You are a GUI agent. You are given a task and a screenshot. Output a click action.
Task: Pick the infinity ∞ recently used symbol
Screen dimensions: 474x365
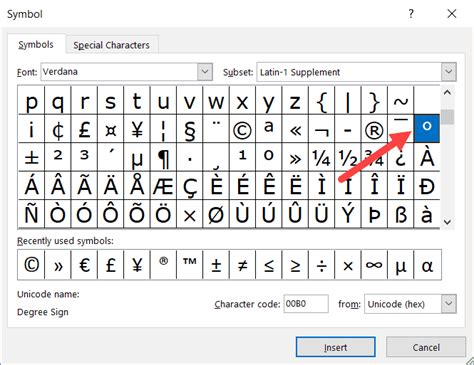pos(374,265)
